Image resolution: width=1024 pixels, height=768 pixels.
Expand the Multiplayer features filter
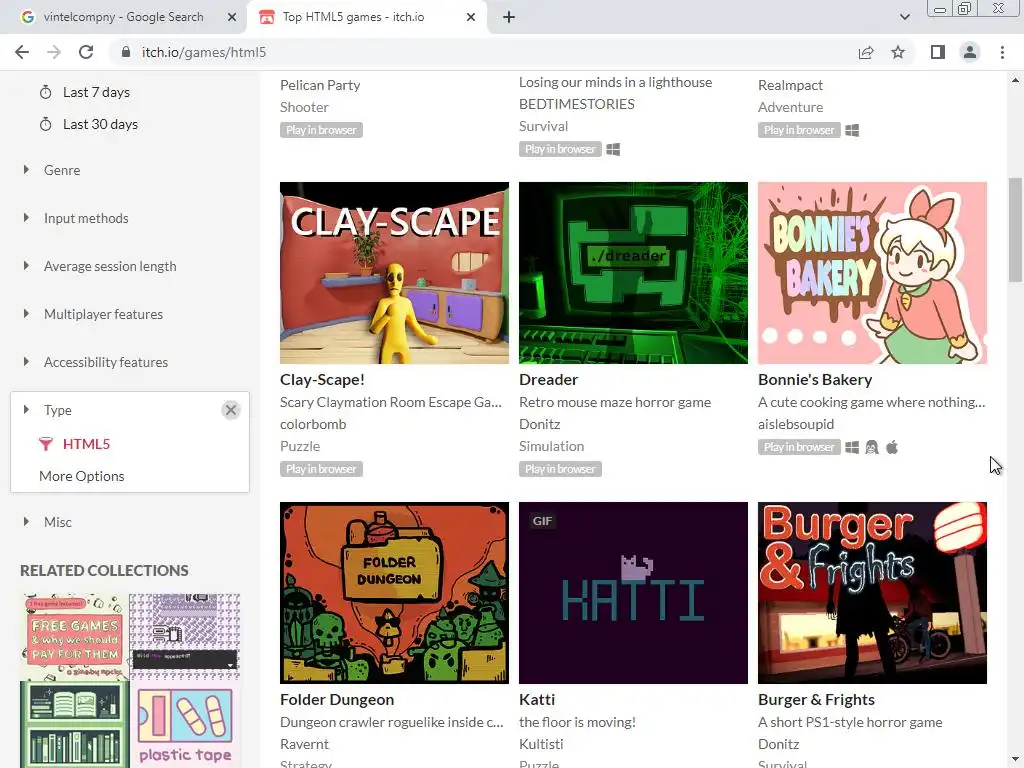[x=103, y=314]
